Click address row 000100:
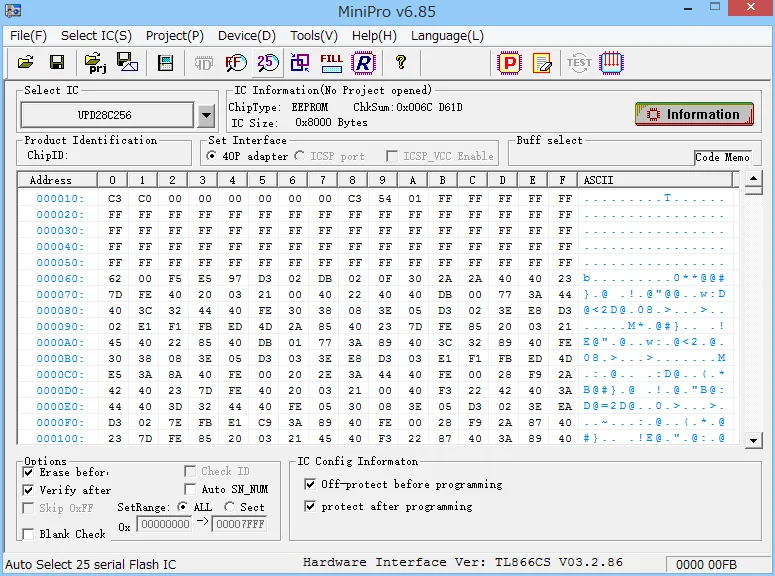 click(x=60, y=439)
